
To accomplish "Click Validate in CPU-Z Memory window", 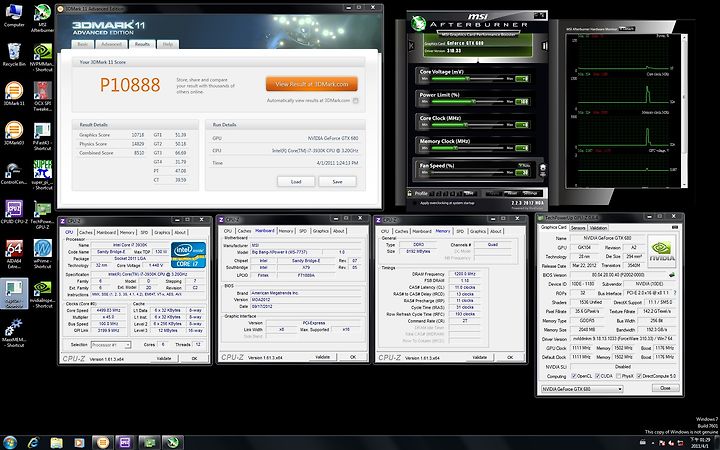I will coord(479,357).
